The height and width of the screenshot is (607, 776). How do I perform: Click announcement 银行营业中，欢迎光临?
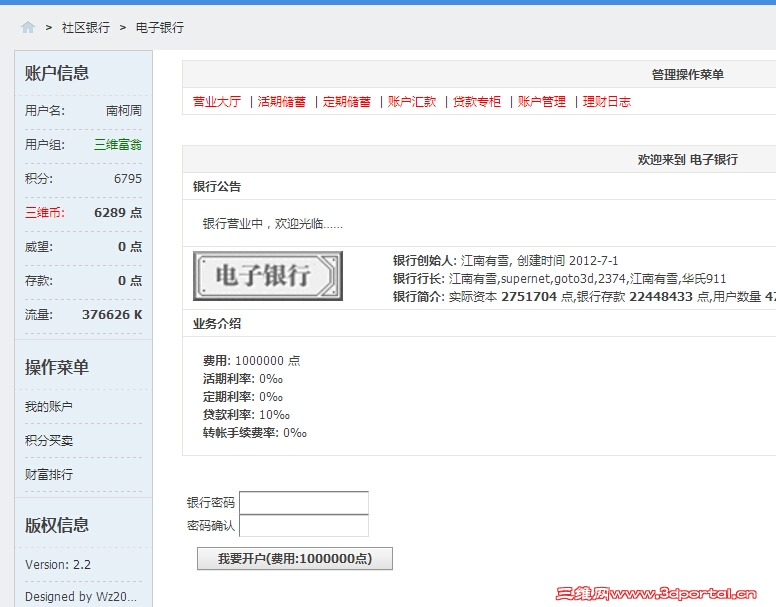pyautogui.click(x=272, y=224)
